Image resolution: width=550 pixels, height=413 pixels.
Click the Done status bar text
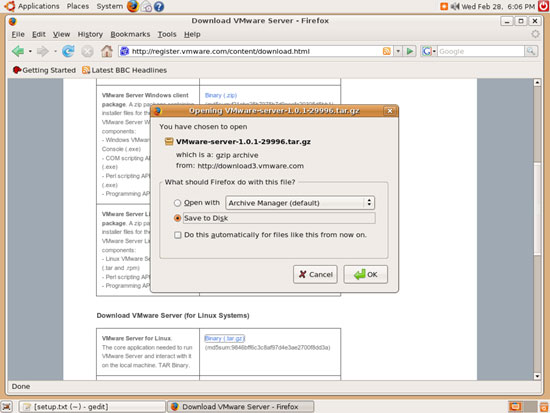[21, 386]
